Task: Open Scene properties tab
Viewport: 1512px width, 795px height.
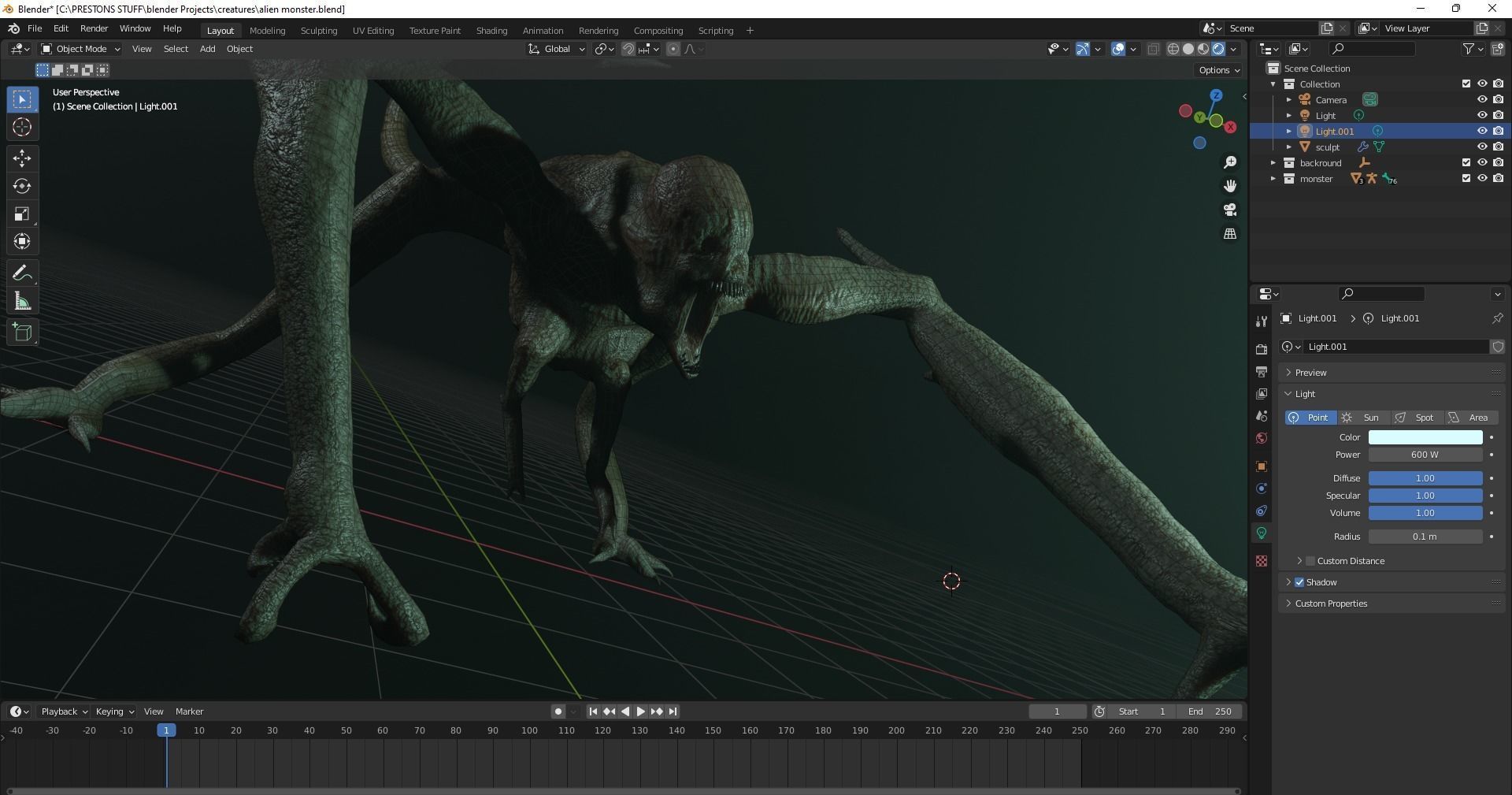Action: click(x=1262, y=415)
